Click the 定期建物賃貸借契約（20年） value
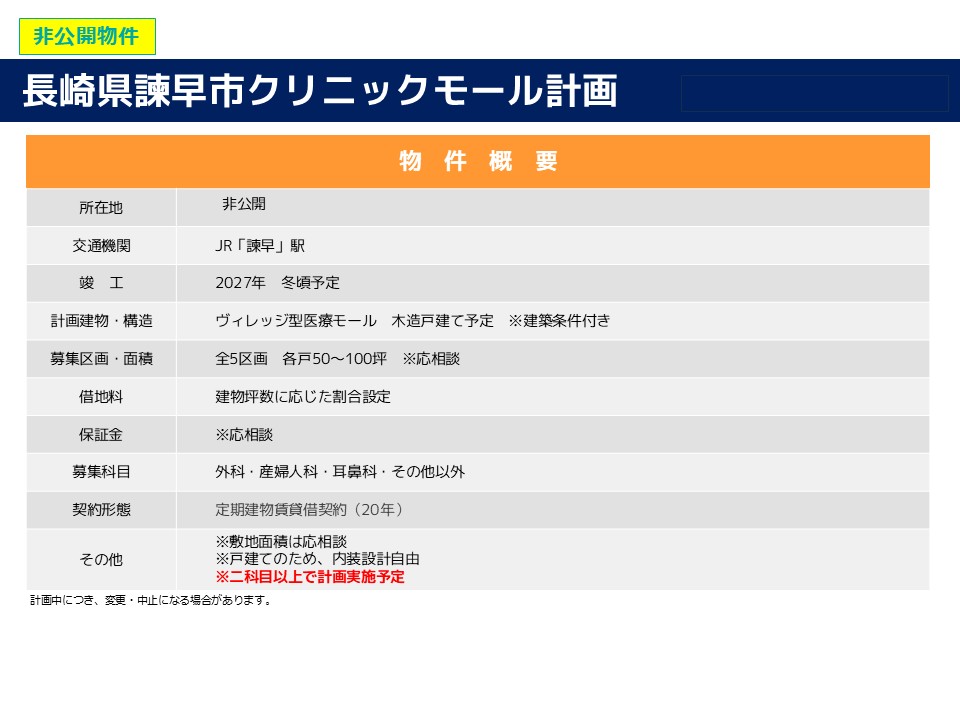The image size is (960, 720). (310, 510)
